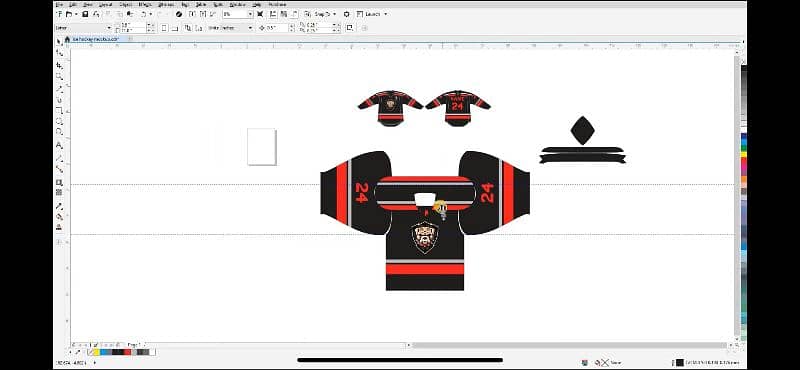This screenshot has height=370, width=800.
Task: Select the Shape tool
Action: pos(59,53)
